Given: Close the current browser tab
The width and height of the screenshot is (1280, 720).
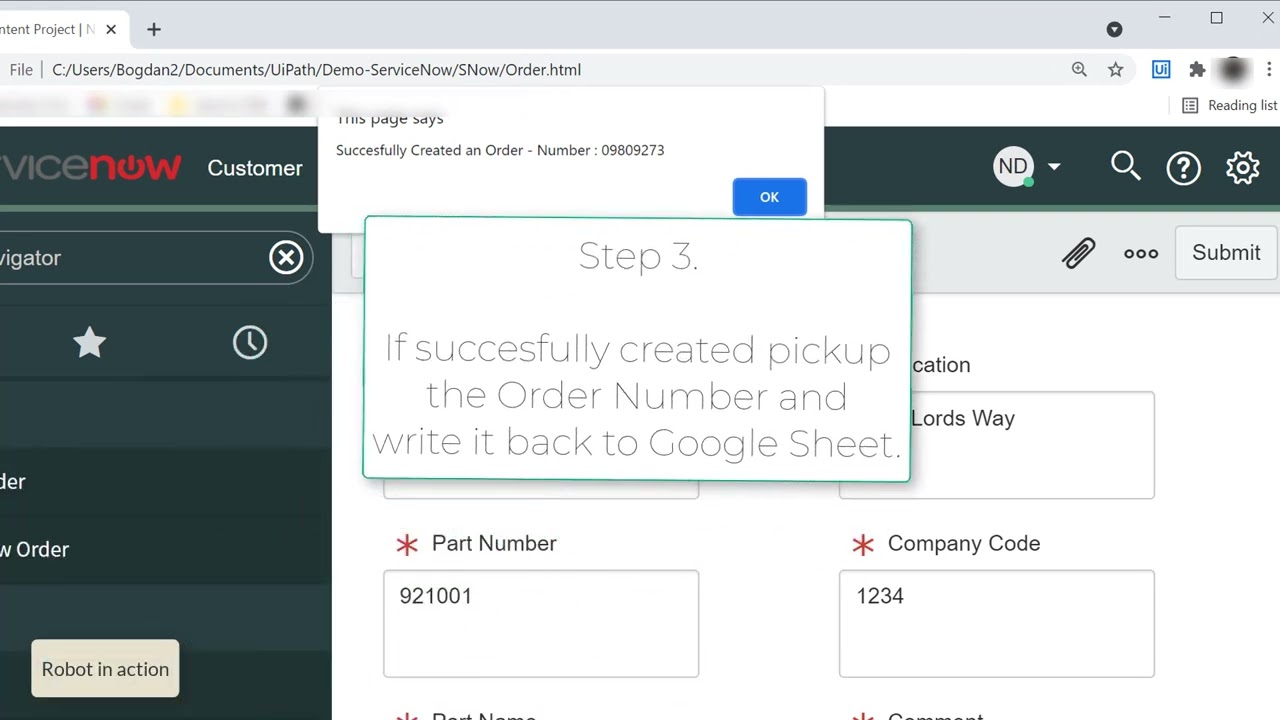Looking at the screenshot, I should [x=111, y=29].
